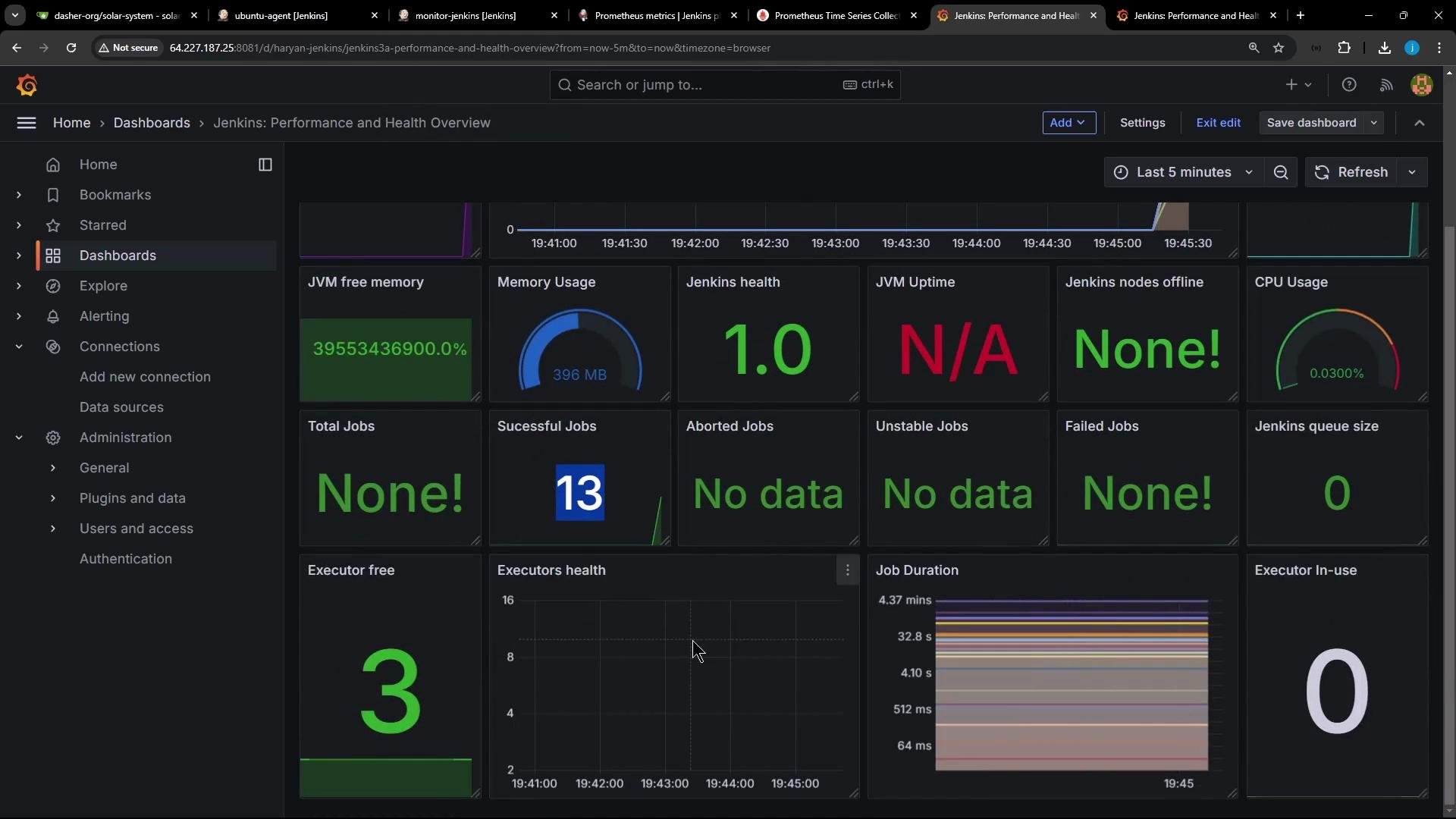1456x819 pixels.
Task: Go back in browser history
Action: 17,48
